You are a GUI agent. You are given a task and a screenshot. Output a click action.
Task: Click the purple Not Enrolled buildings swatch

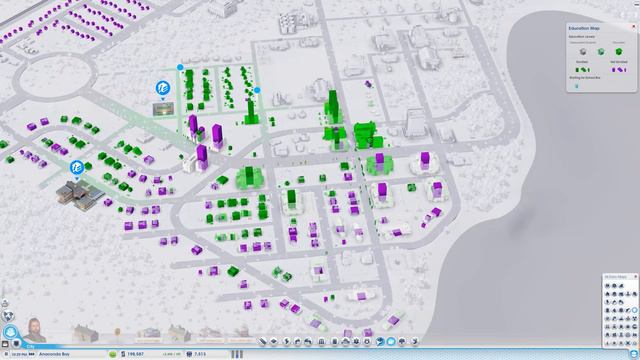click(x=619, y=70)
